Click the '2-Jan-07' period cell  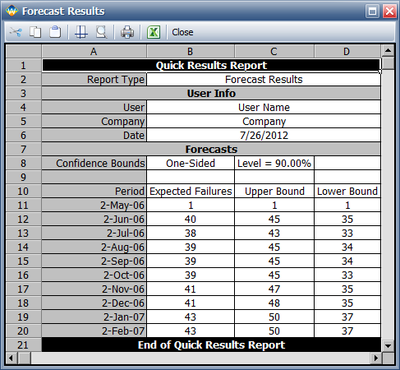point(94,317)
